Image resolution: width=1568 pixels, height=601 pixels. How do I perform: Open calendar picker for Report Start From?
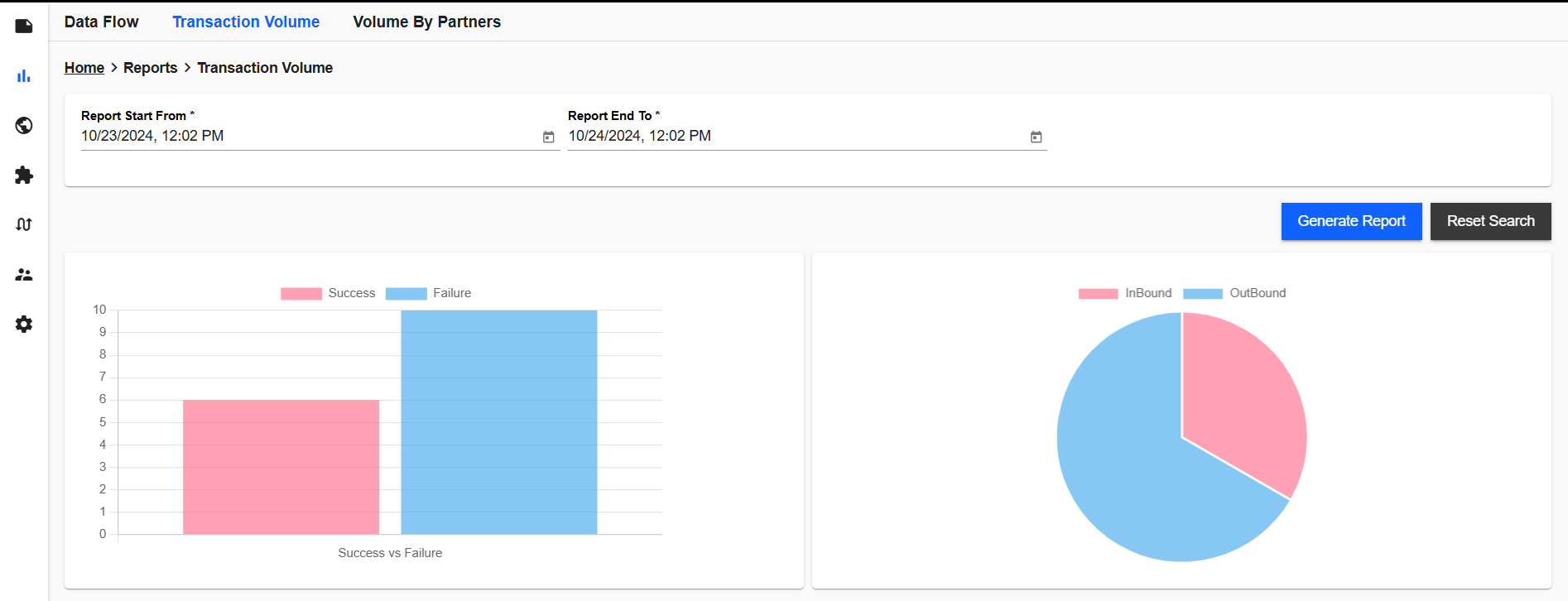point(548,137)
